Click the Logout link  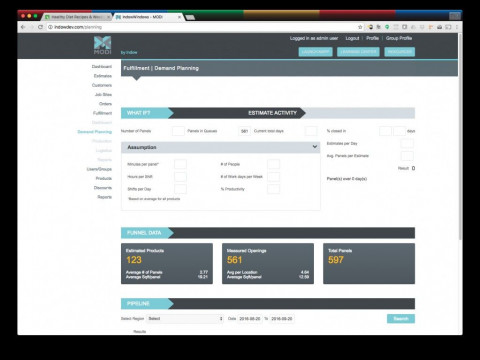click(x=352, y=38)
